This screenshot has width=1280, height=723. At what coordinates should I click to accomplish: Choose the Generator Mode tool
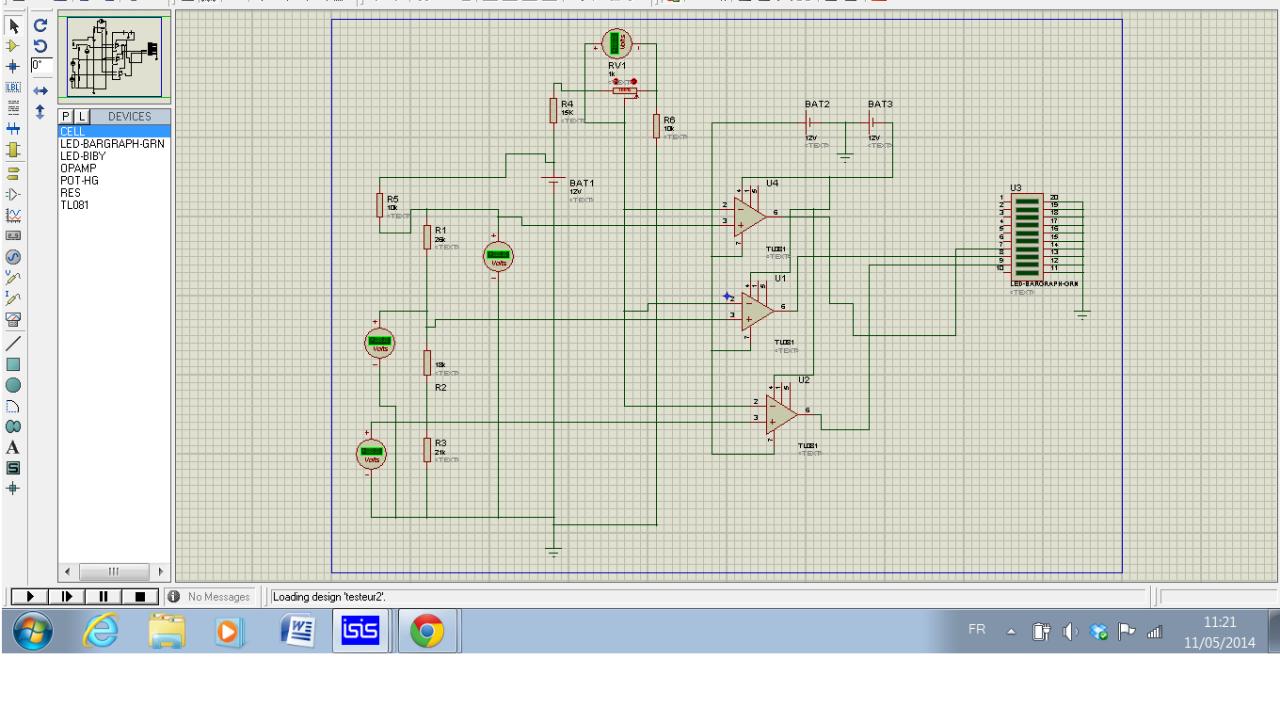coord(14,256)
